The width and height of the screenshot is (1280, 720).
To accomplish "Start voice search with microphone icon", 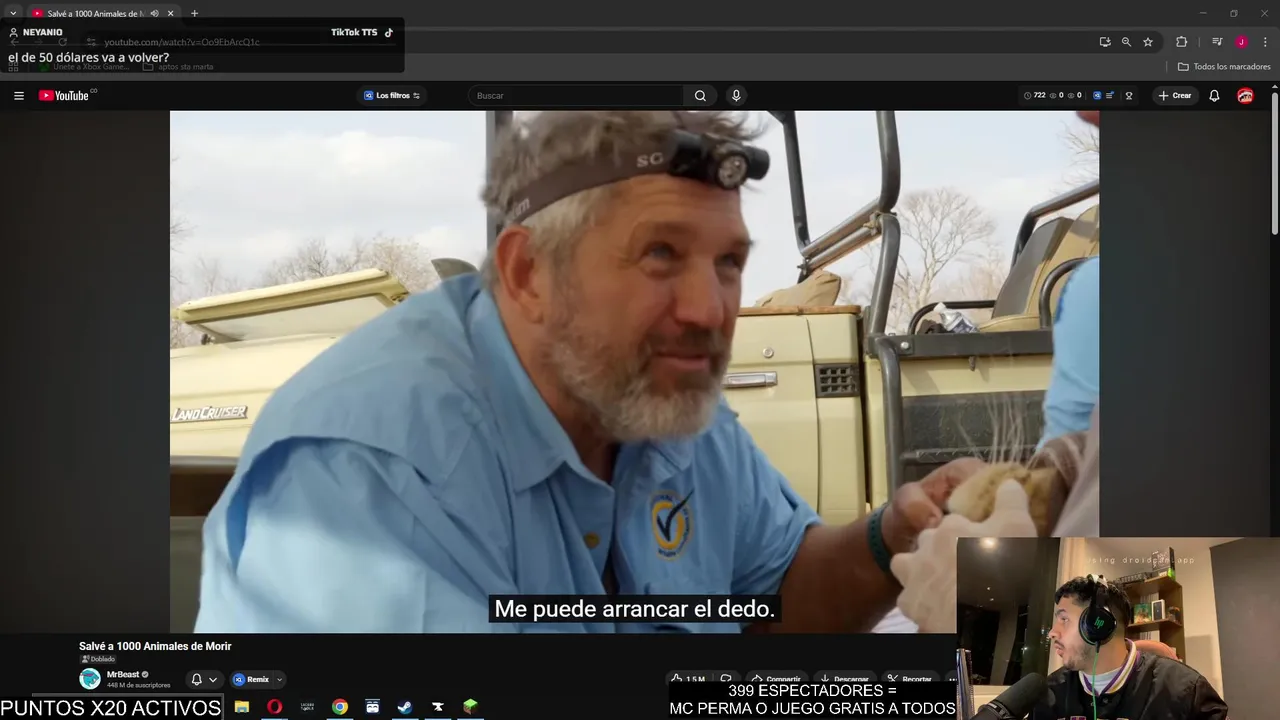I will click(736, 96).
